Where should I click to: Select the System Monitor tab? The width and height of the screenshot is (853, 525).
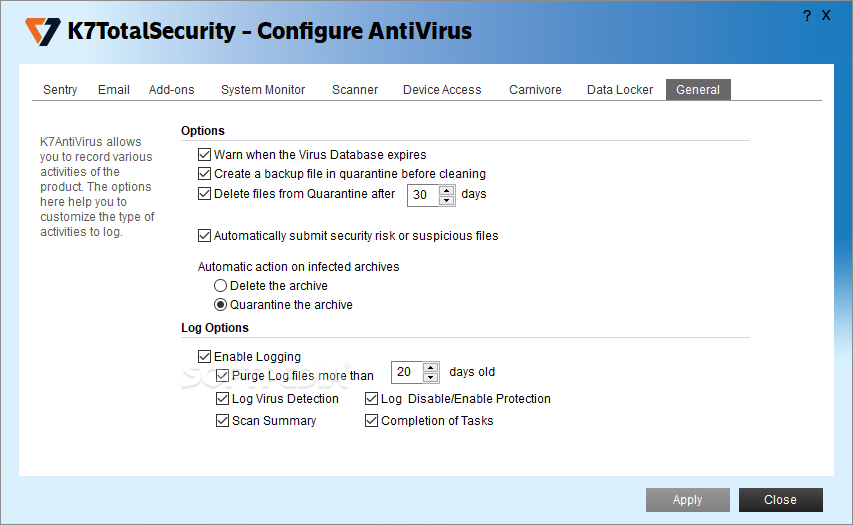click(263, 90)
